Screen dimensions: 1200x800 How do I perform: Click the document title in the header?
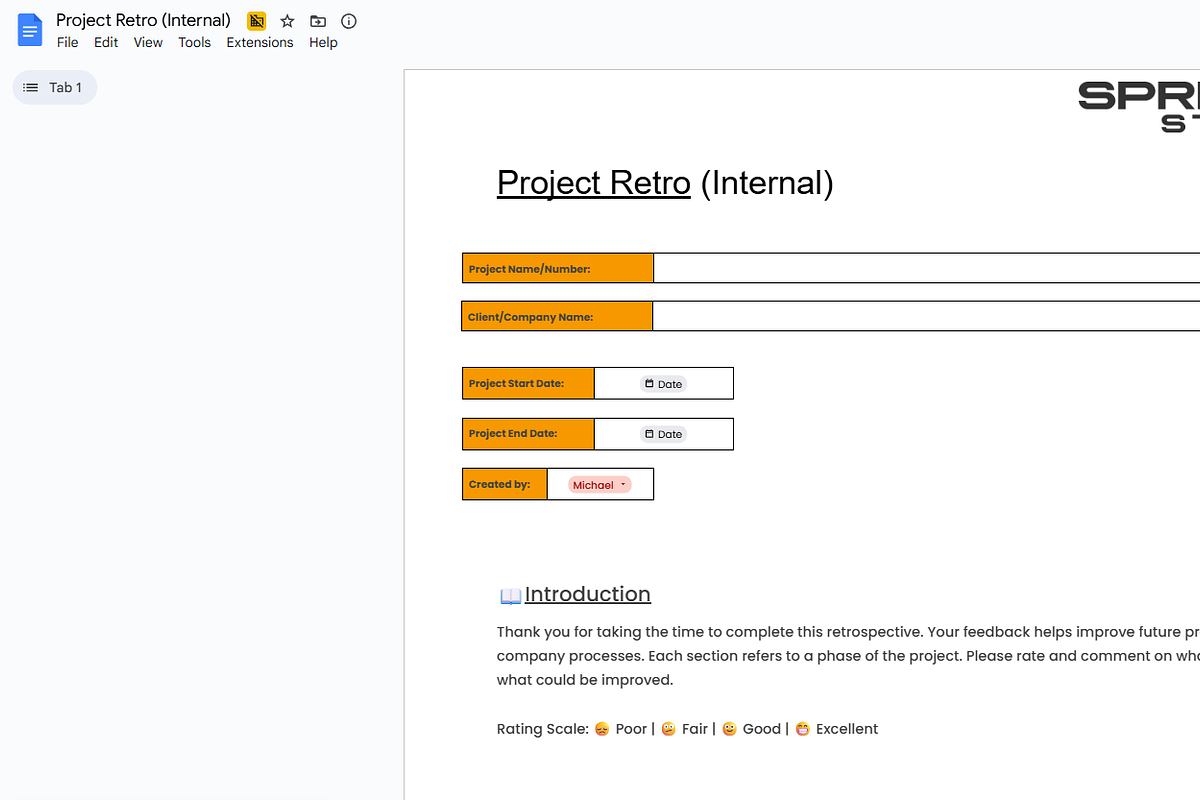pyautogui.click(x=143, y=20)
